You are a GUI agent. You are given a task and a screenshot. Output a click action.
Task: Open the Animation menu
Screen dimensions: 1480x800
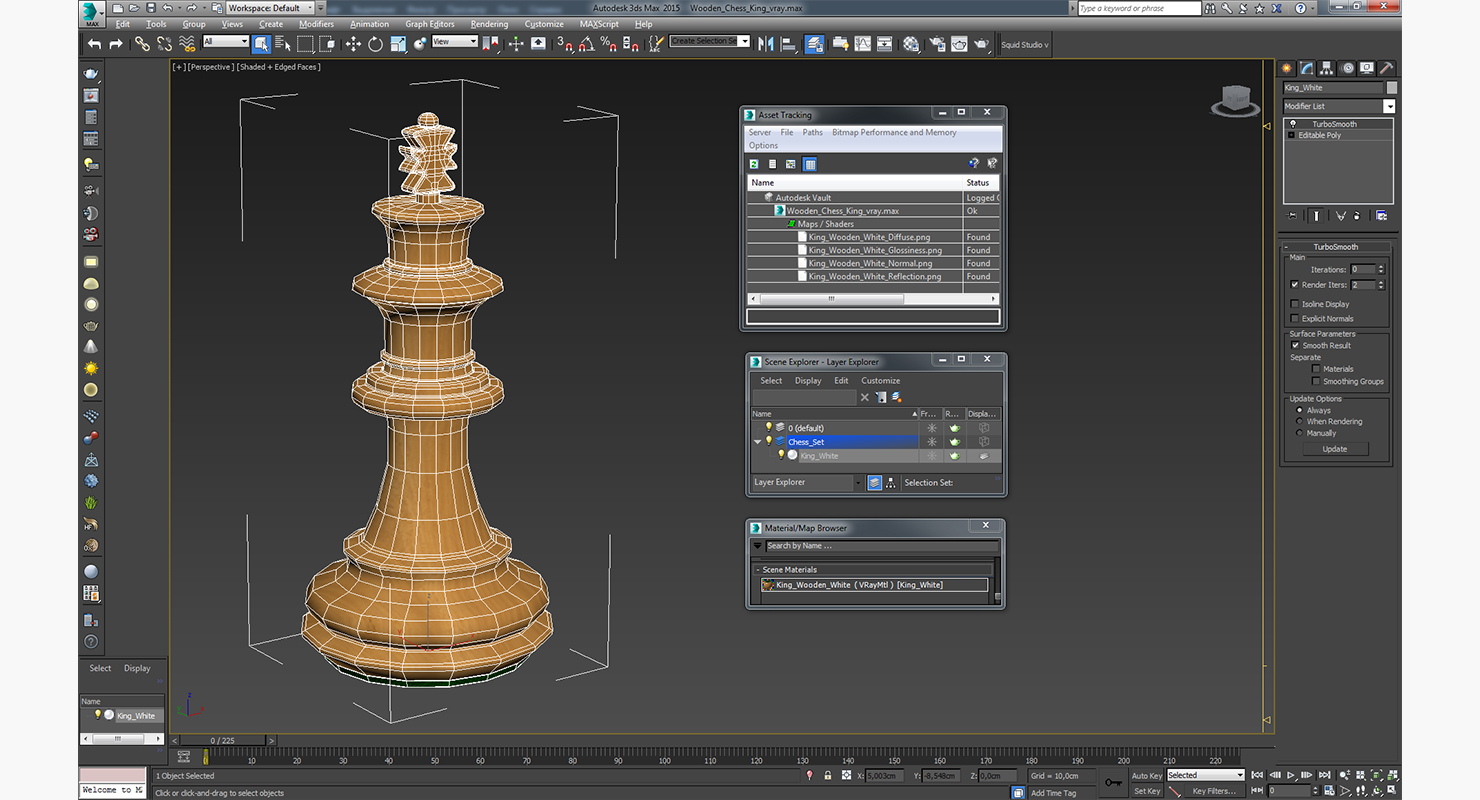tap(369, 24)
